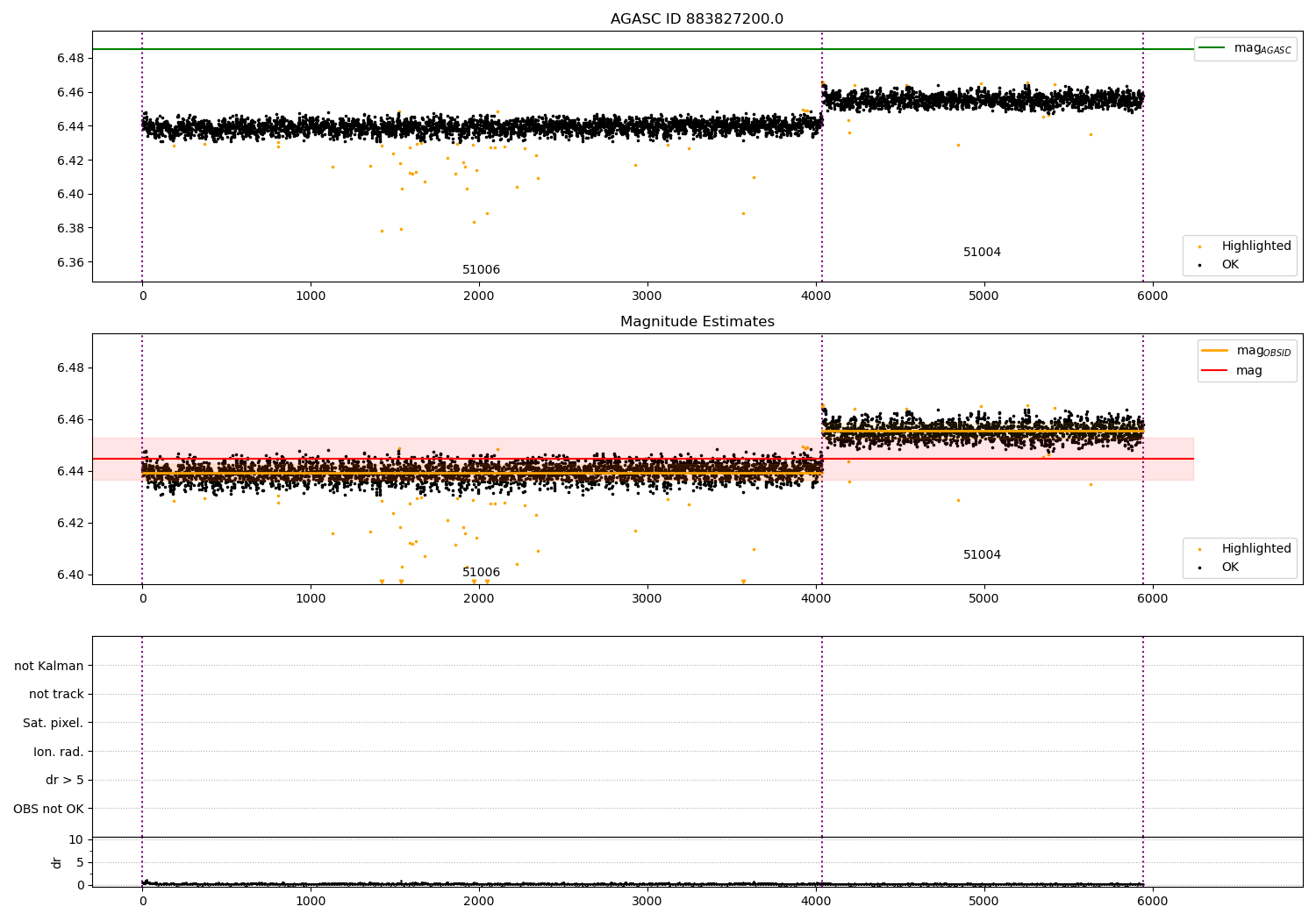Click "Highlighted" legend entry in the top plot
The height and width of the screenshot is (921, 1316).
(1256, 246)
